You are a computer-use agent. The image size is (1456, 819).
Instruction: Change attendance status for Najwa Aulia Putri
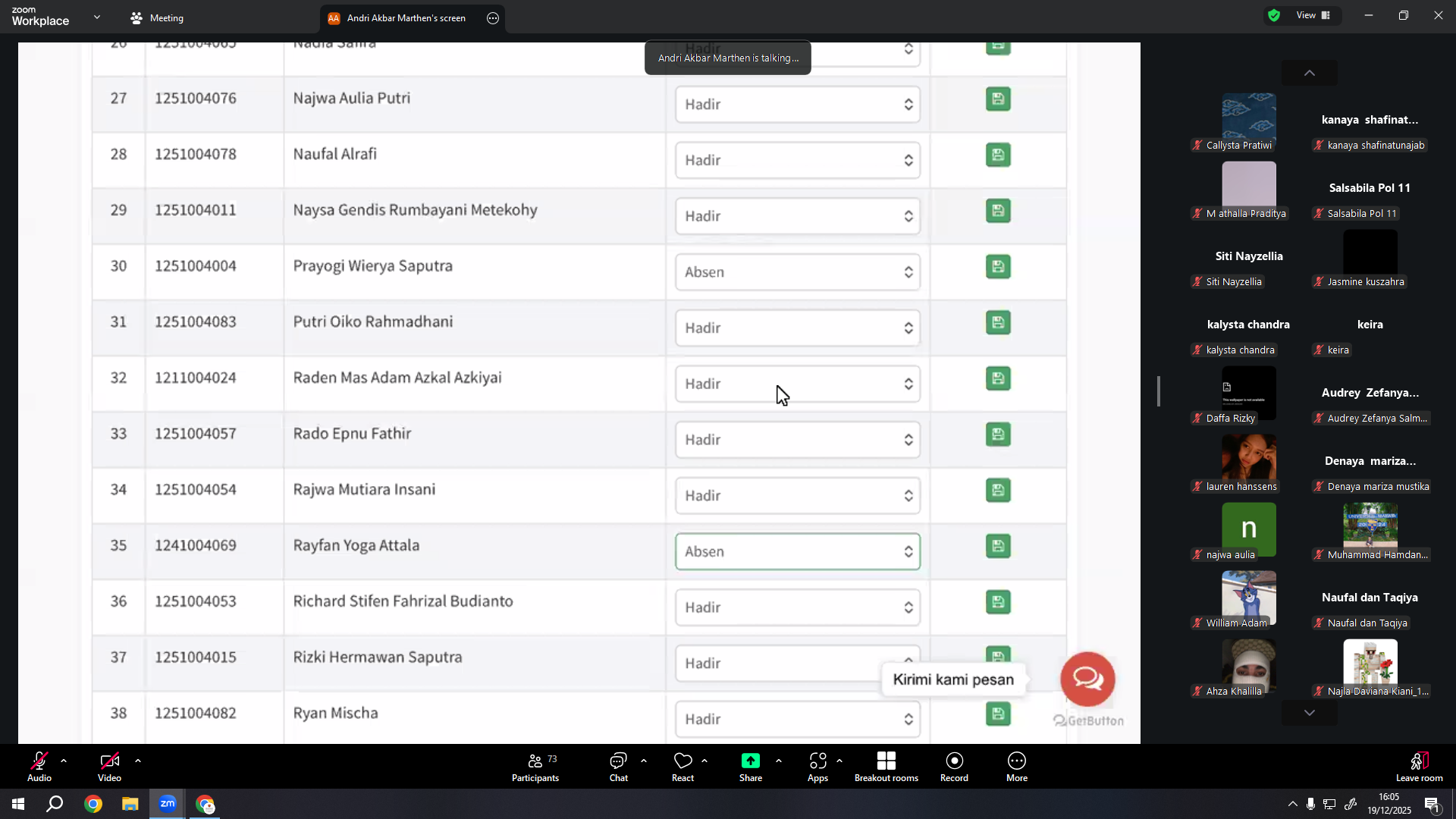tap(798, 105)
